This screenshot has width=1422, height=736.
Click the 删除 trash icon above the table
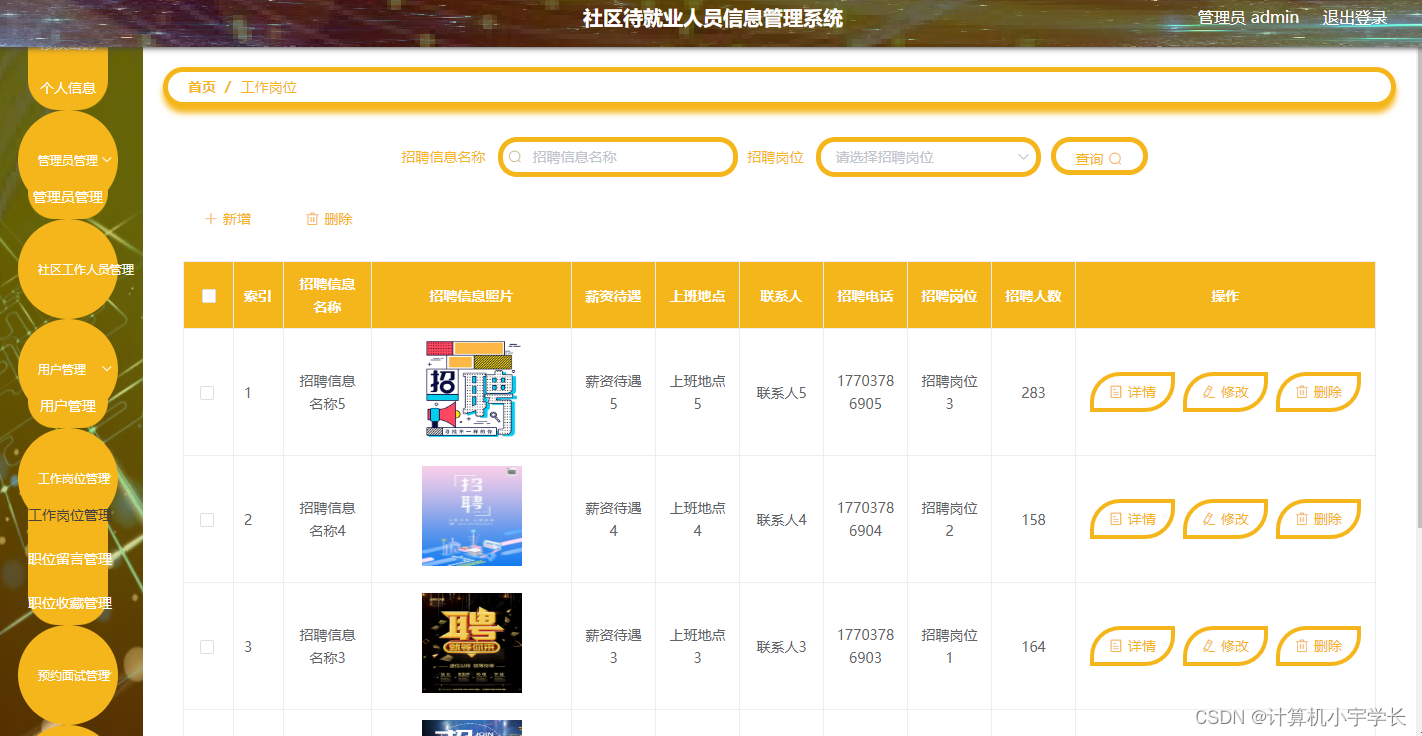311,218
